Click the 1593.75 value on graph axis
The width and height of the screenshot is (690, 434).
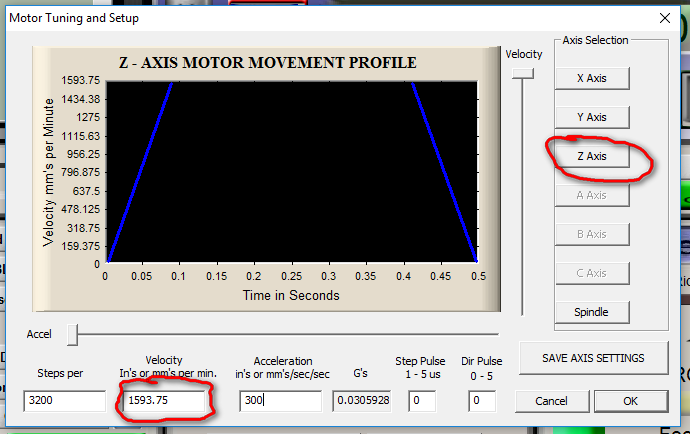(x=81, y=81)
